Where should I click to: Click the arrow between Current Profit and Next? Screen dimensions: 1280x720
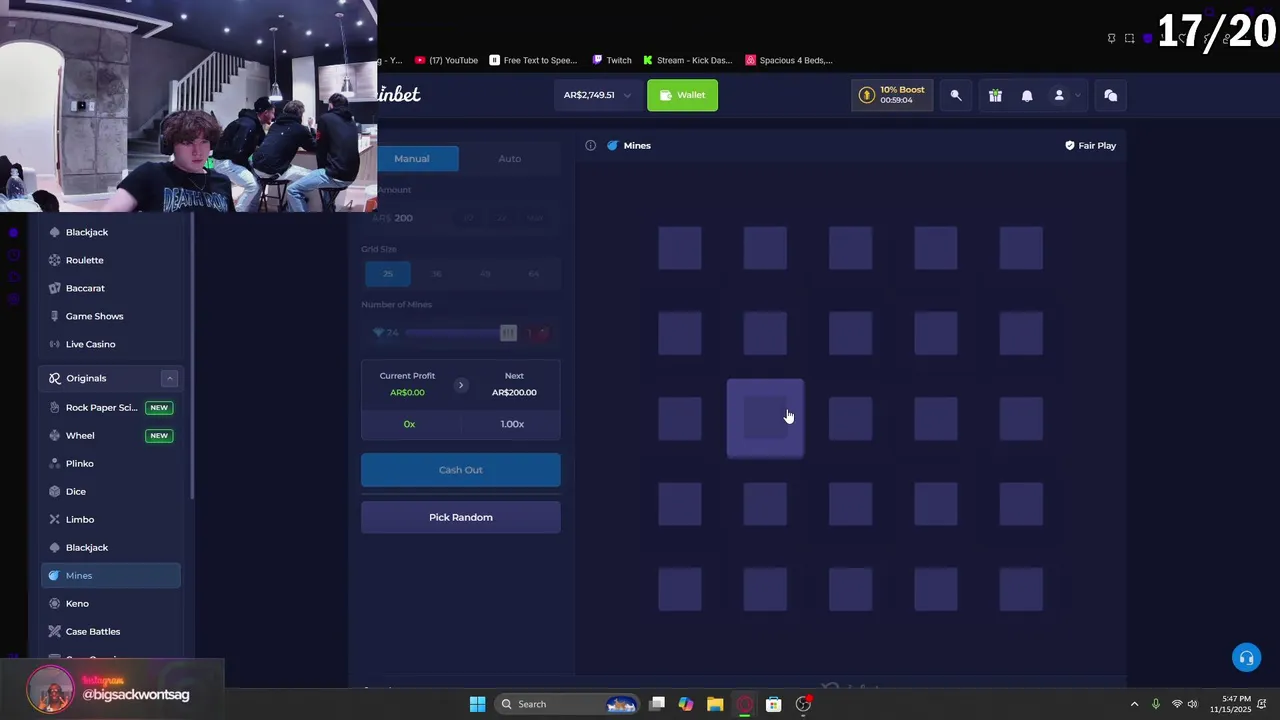[461, 385]
